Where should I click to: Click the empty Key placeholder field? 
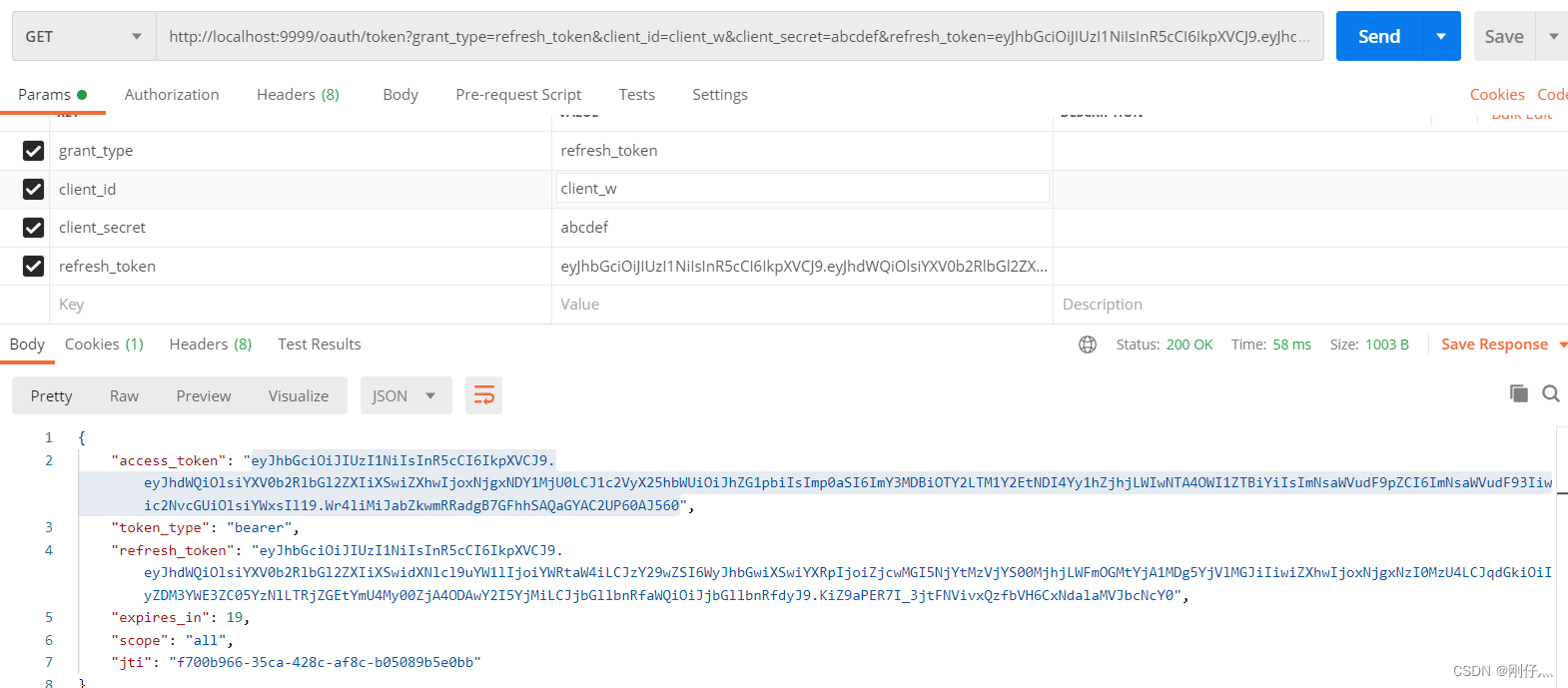[300, 305]
